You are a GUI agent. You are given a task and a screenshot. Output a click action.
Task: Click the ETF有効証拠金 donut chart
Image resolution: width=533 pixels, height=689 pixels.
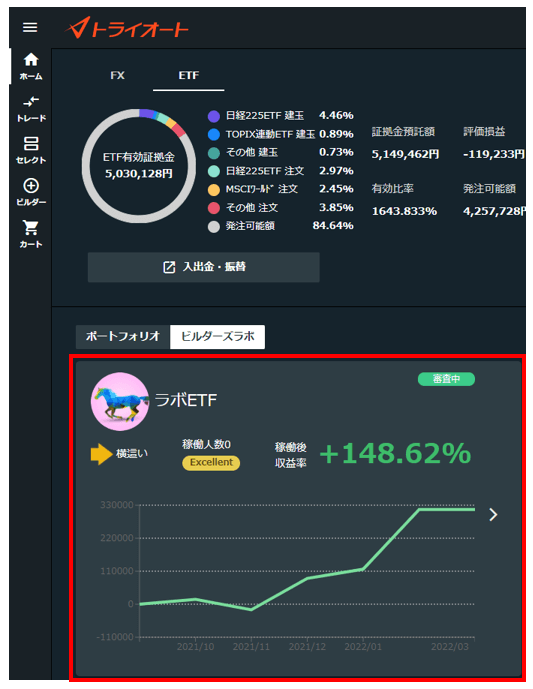(x=139, y=166)
